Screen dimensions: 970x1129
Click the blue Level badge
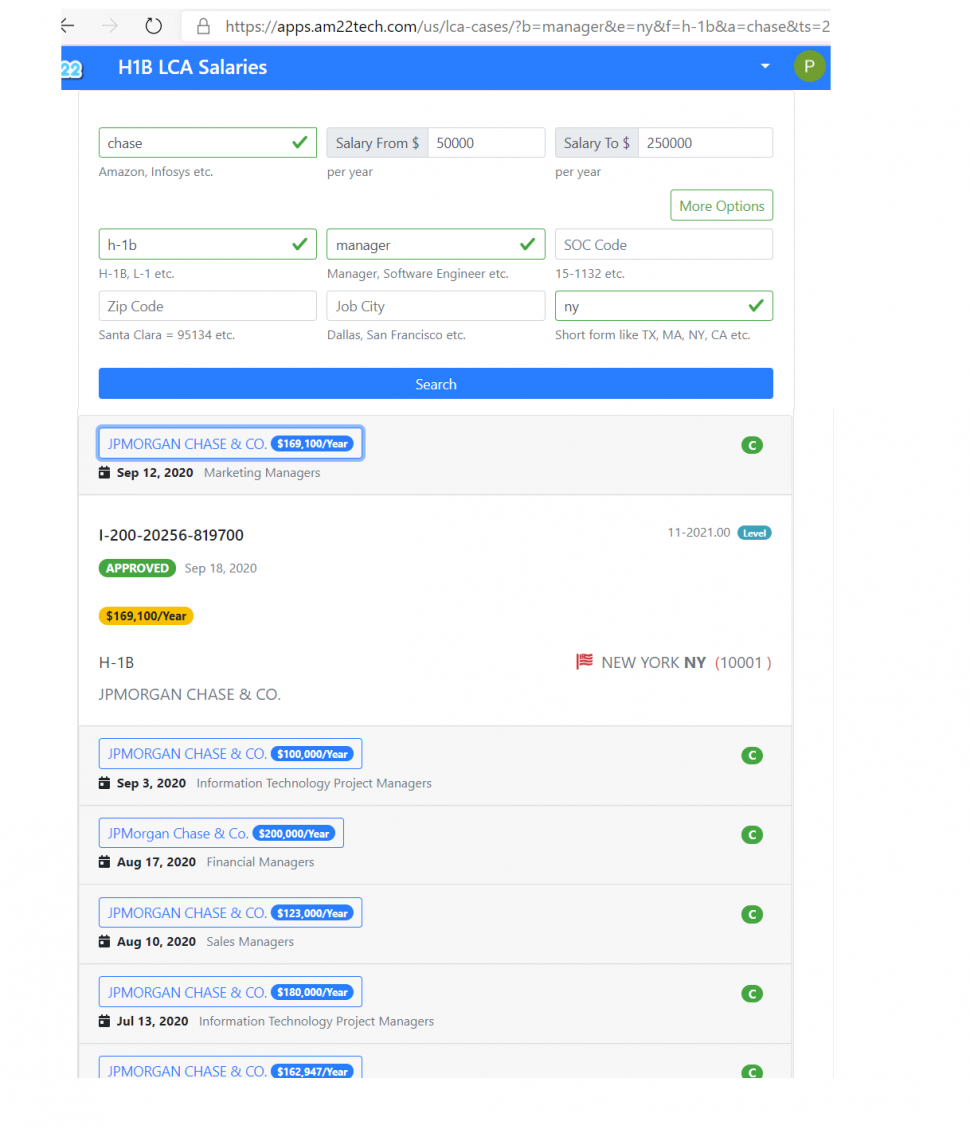[x=754, y=533]
